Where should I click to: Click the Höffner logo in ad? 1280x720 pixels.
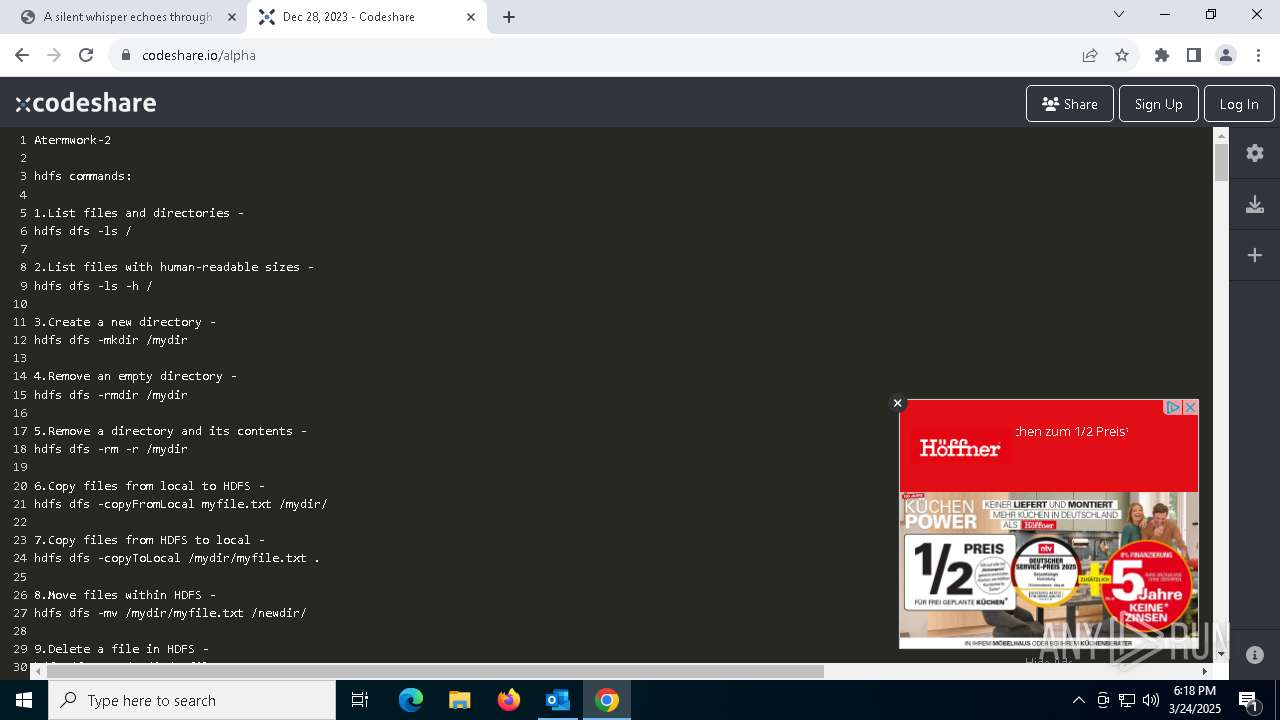pos(960,448)
